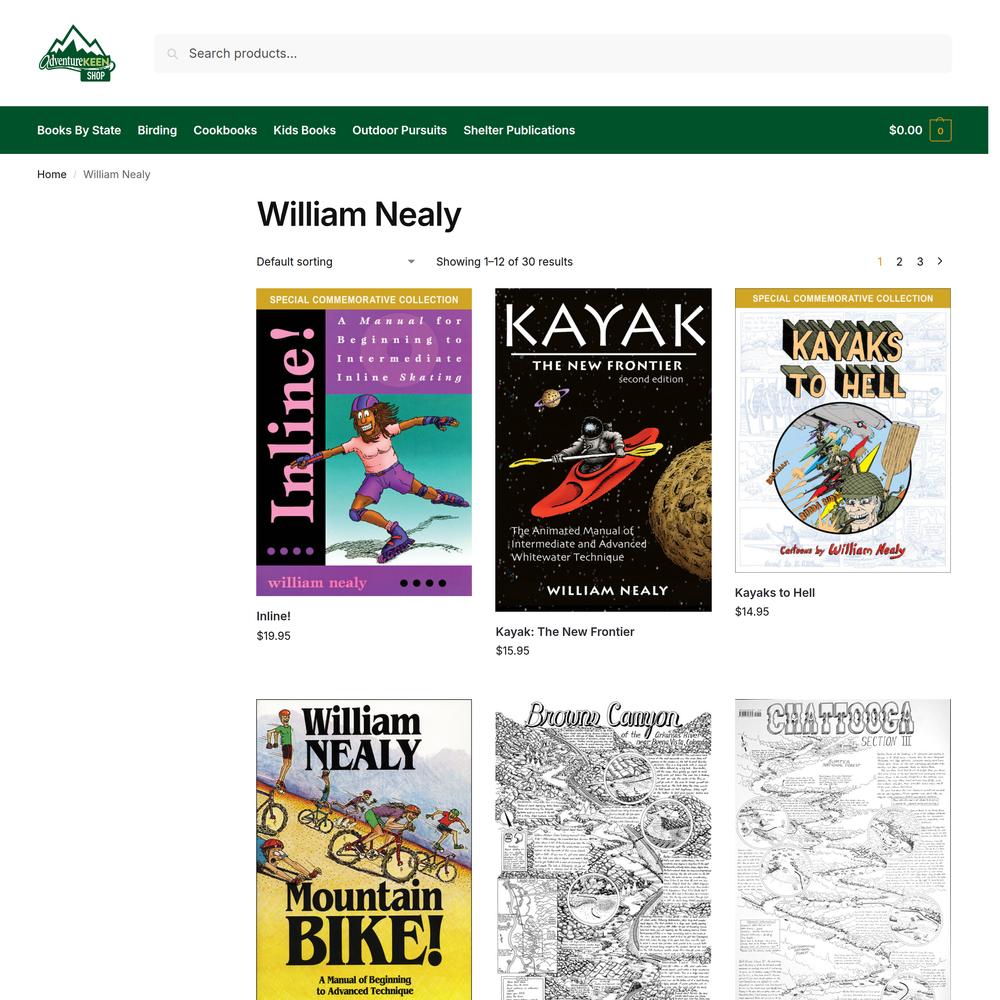Open the Default sorting dropdown
The width and height of the screenshot is (1000, 1000).
(x=336, y=261)
